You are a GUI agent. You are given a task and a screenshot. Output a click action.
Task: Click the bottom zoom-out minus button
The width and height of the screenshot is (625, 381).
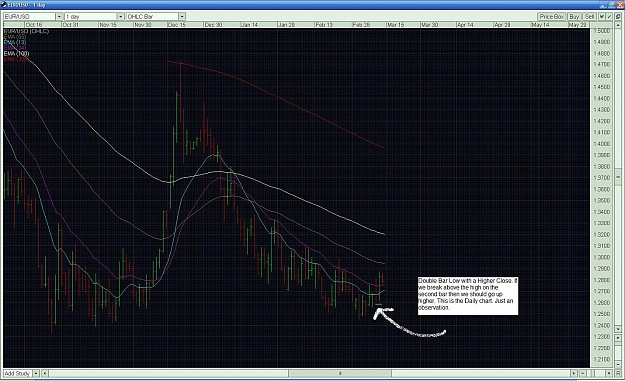[x=583, y=373]
